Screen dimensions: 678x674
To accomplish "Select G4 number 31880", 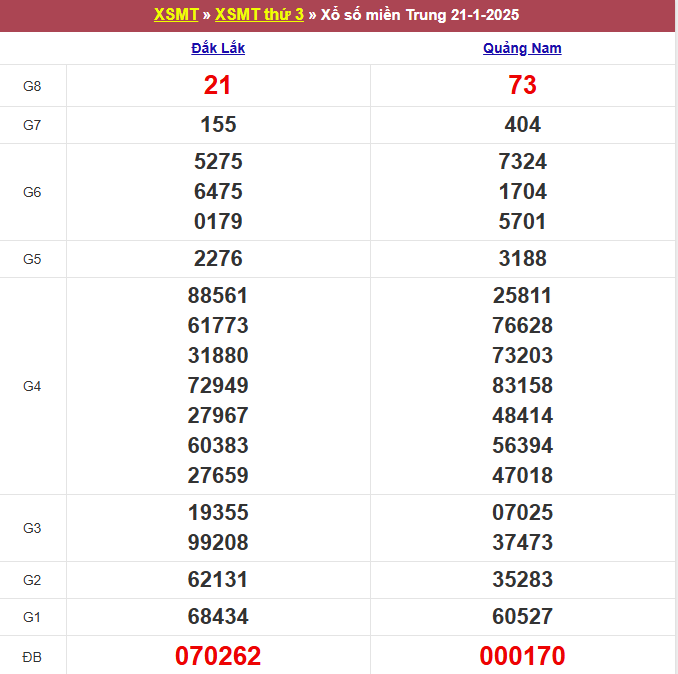I will pyautogui.click(x=218, y=355).
